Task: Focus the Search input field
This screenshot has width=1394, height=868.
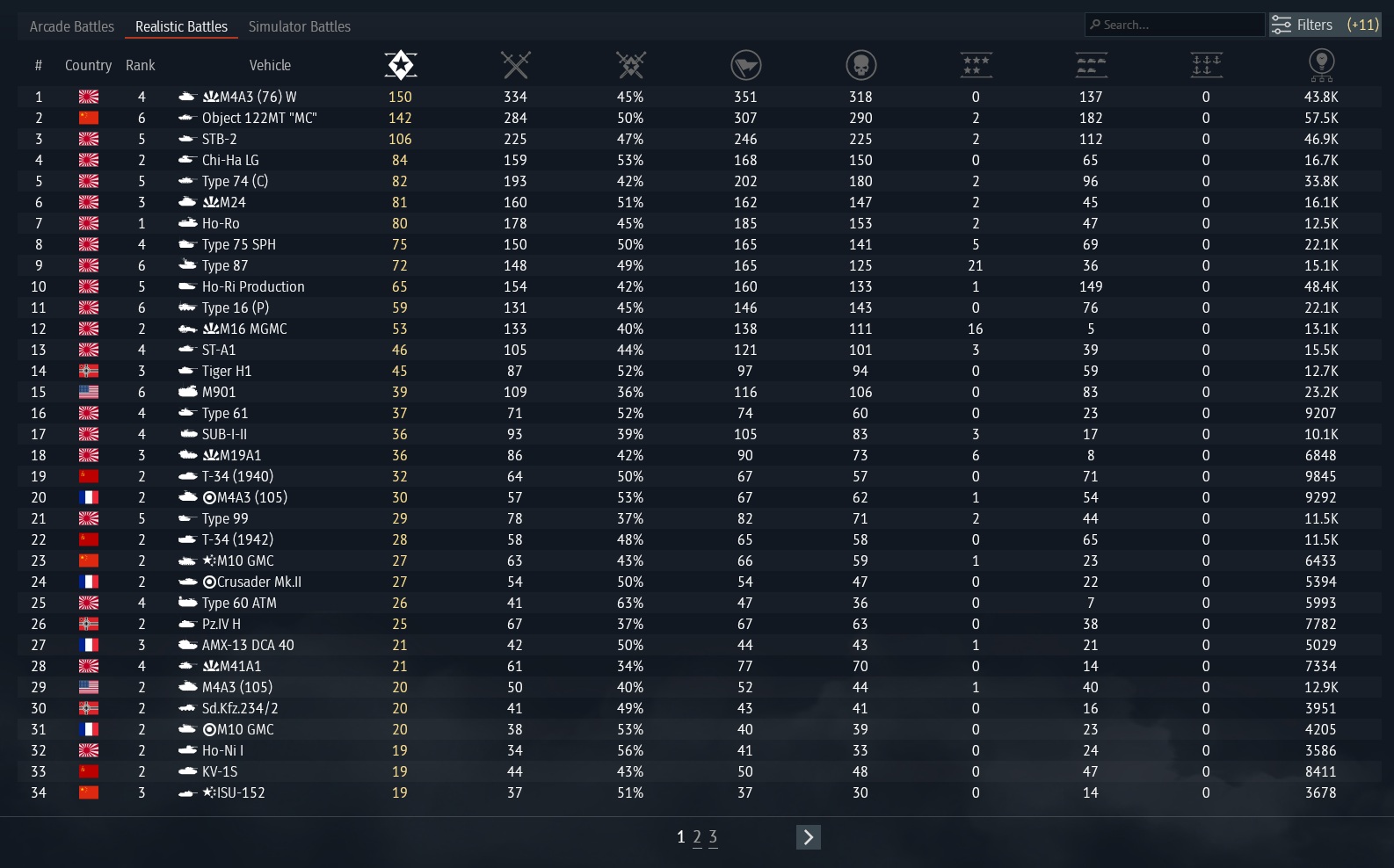Action: click(1175, 25)
